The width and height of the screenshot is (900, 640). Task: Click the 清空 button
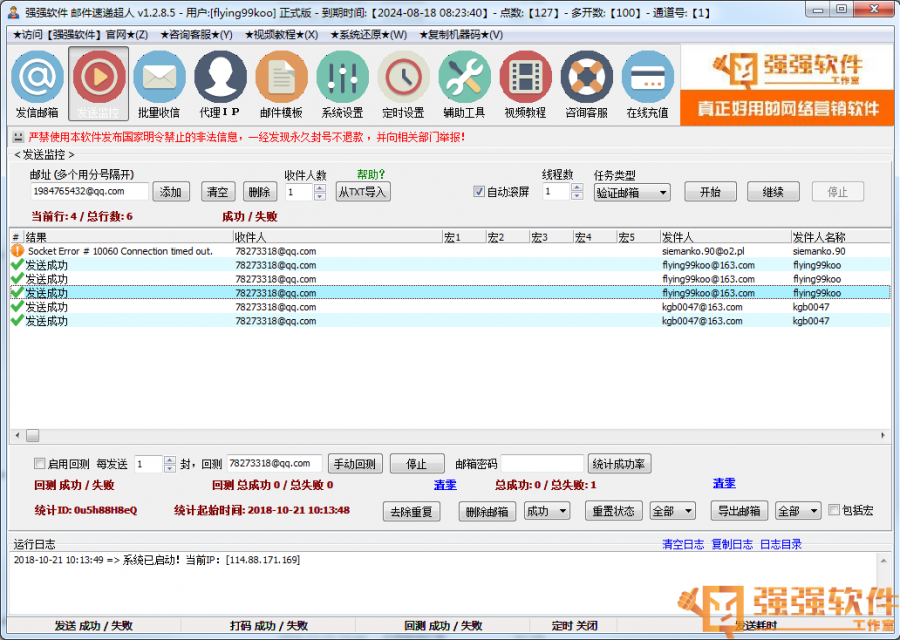point(218,192)
